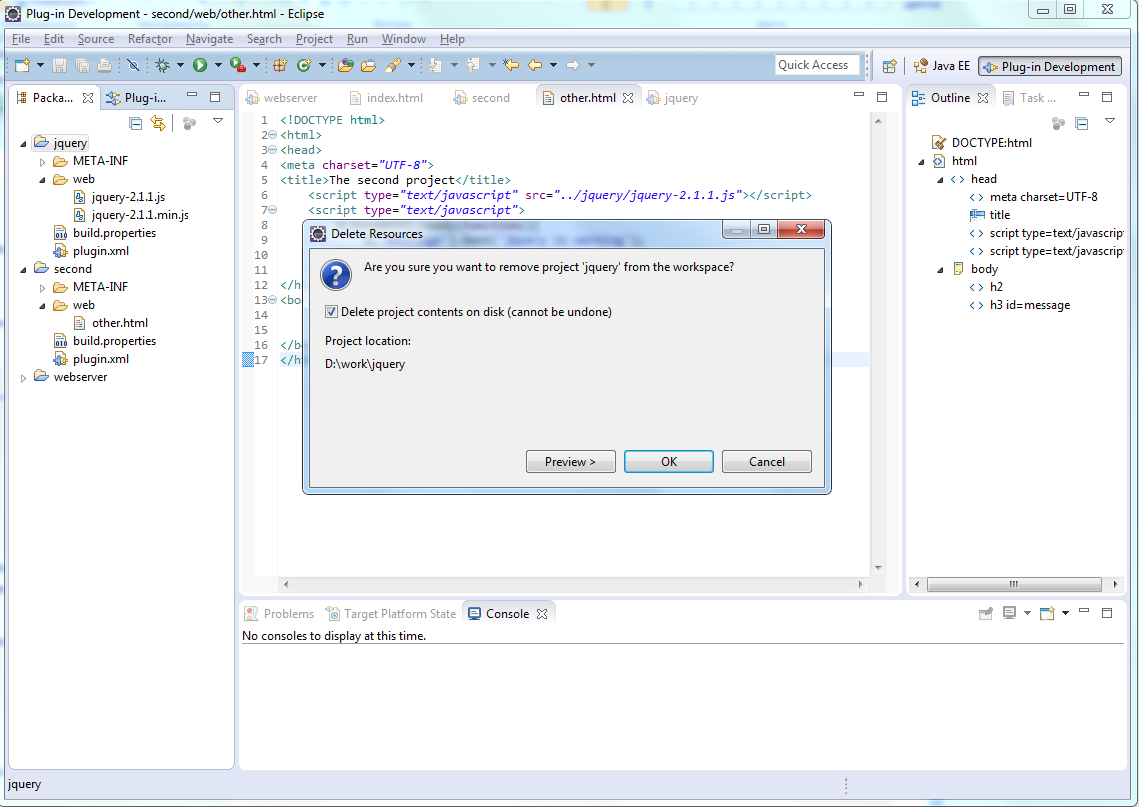Collapse the body node in Outline

[x=940, y=269]
